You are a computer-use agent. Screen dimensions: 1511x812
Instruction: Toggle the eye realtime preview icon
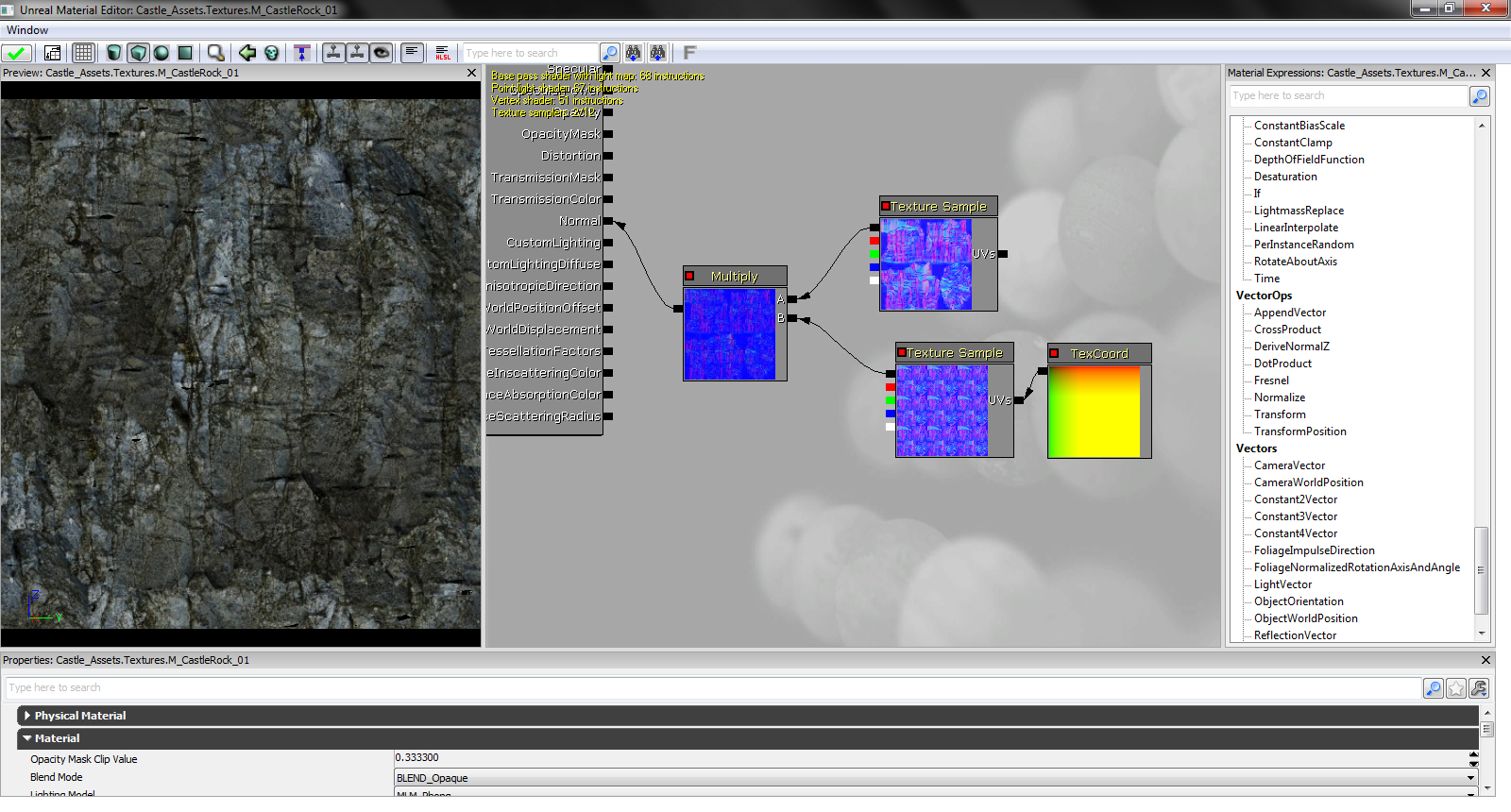pyautogui.click(x=382, y=53)
